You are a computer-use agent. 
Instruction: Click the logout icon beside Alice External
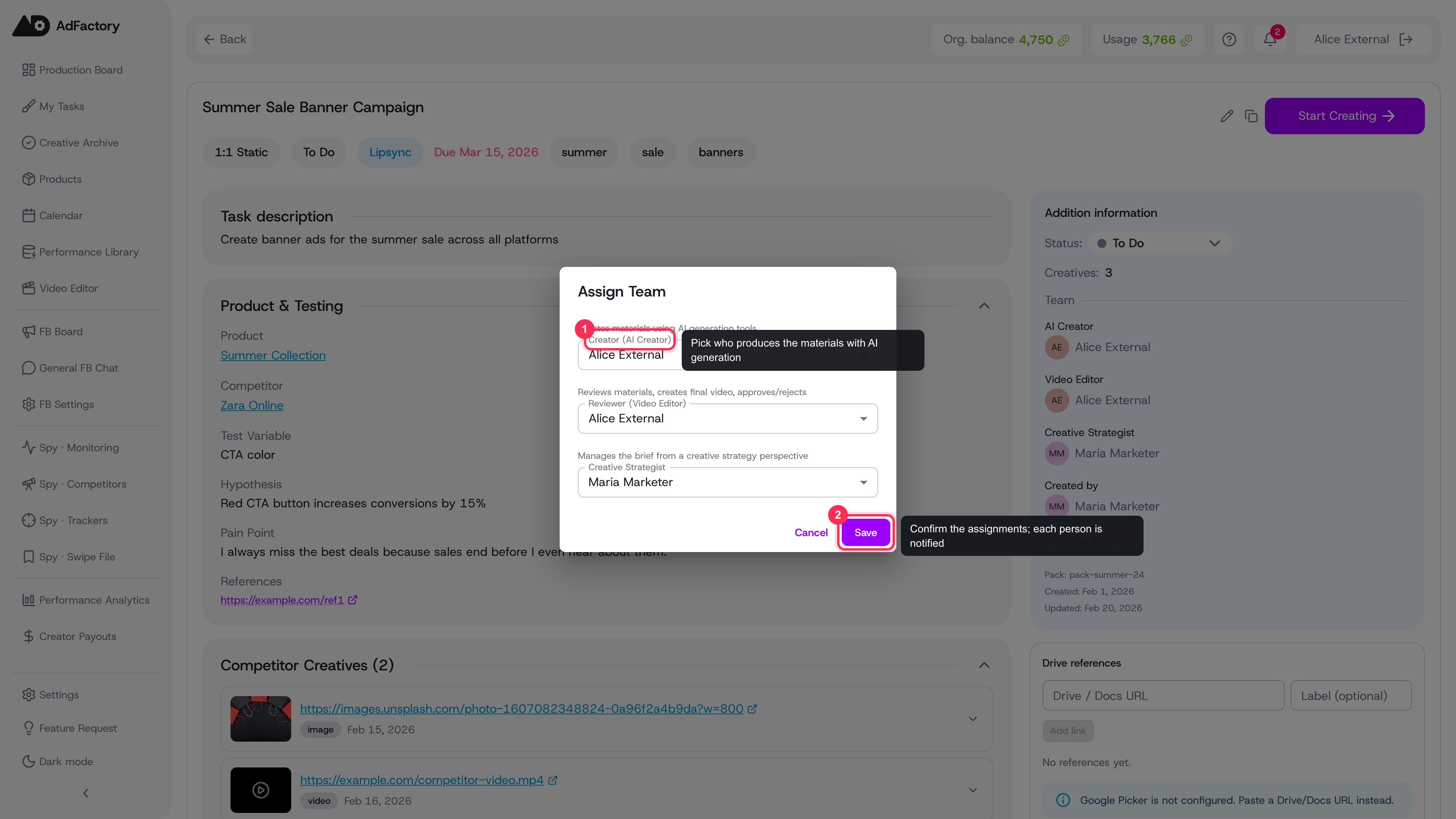[x=1406, y=39]
